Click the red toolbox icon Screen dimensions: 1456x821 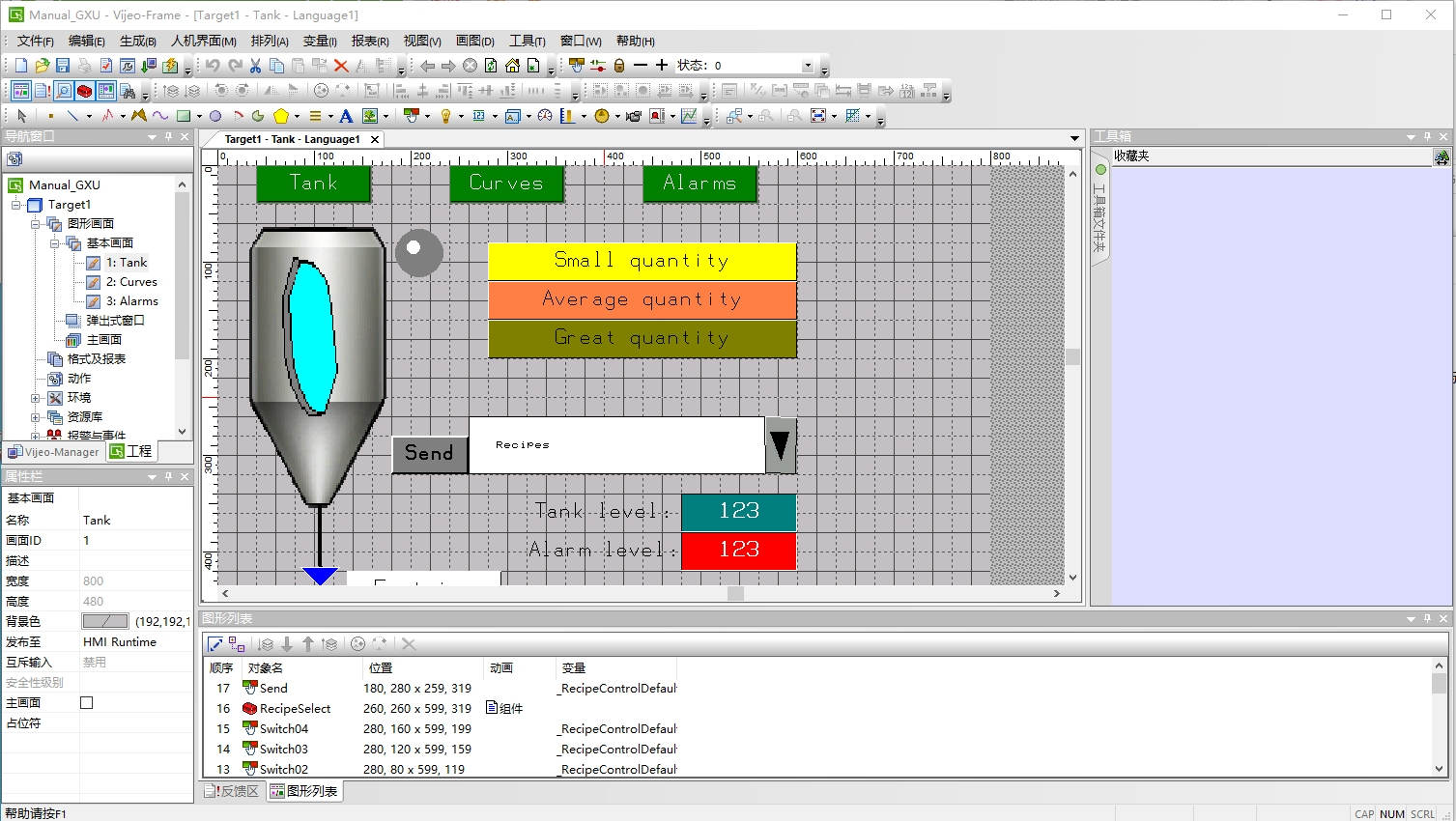[84, 91]
